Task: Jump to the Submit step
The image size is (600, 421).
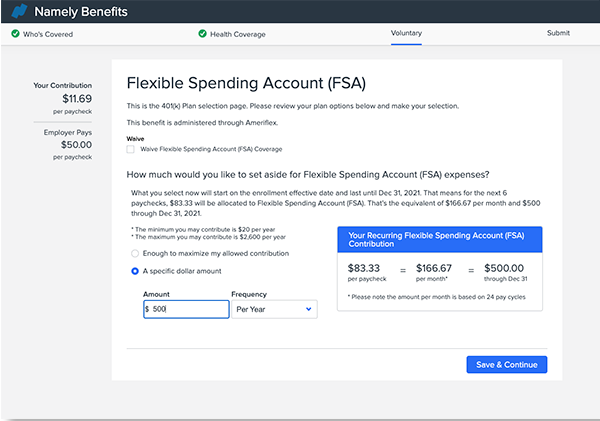Action: point(558,33)
